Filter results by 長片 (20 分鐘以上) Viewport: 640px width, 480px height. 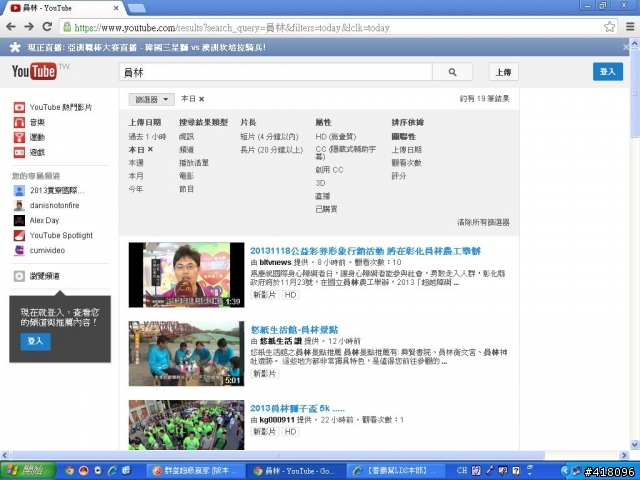[x=272, y=150]
